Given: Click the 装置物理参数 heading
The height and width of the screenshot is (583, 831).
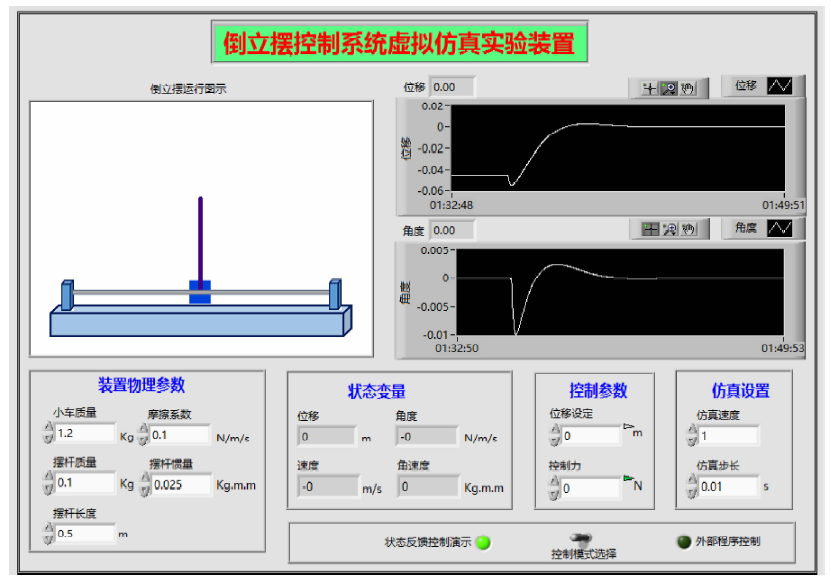Looking at the screenshot, I should coord(142,385).
